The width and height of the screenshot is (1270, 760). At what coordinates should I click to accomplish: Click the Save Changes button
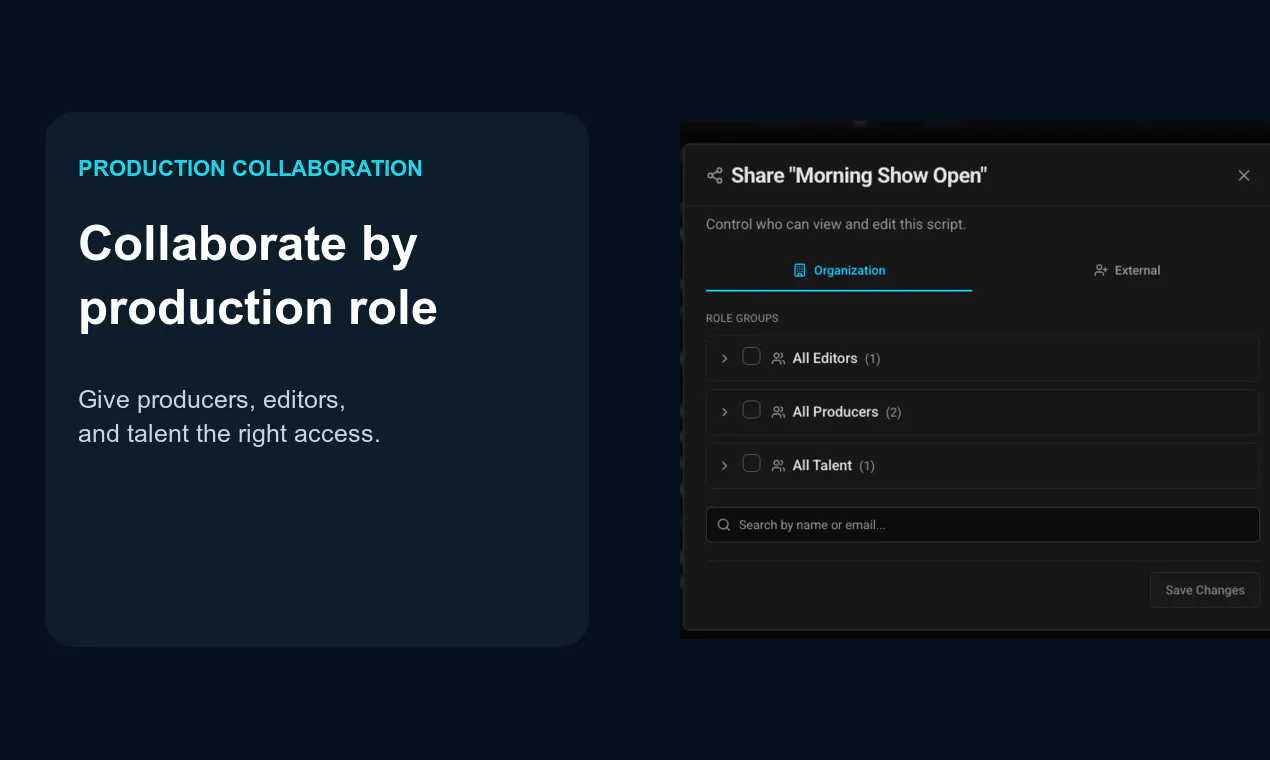click(x=1205, y=590)
